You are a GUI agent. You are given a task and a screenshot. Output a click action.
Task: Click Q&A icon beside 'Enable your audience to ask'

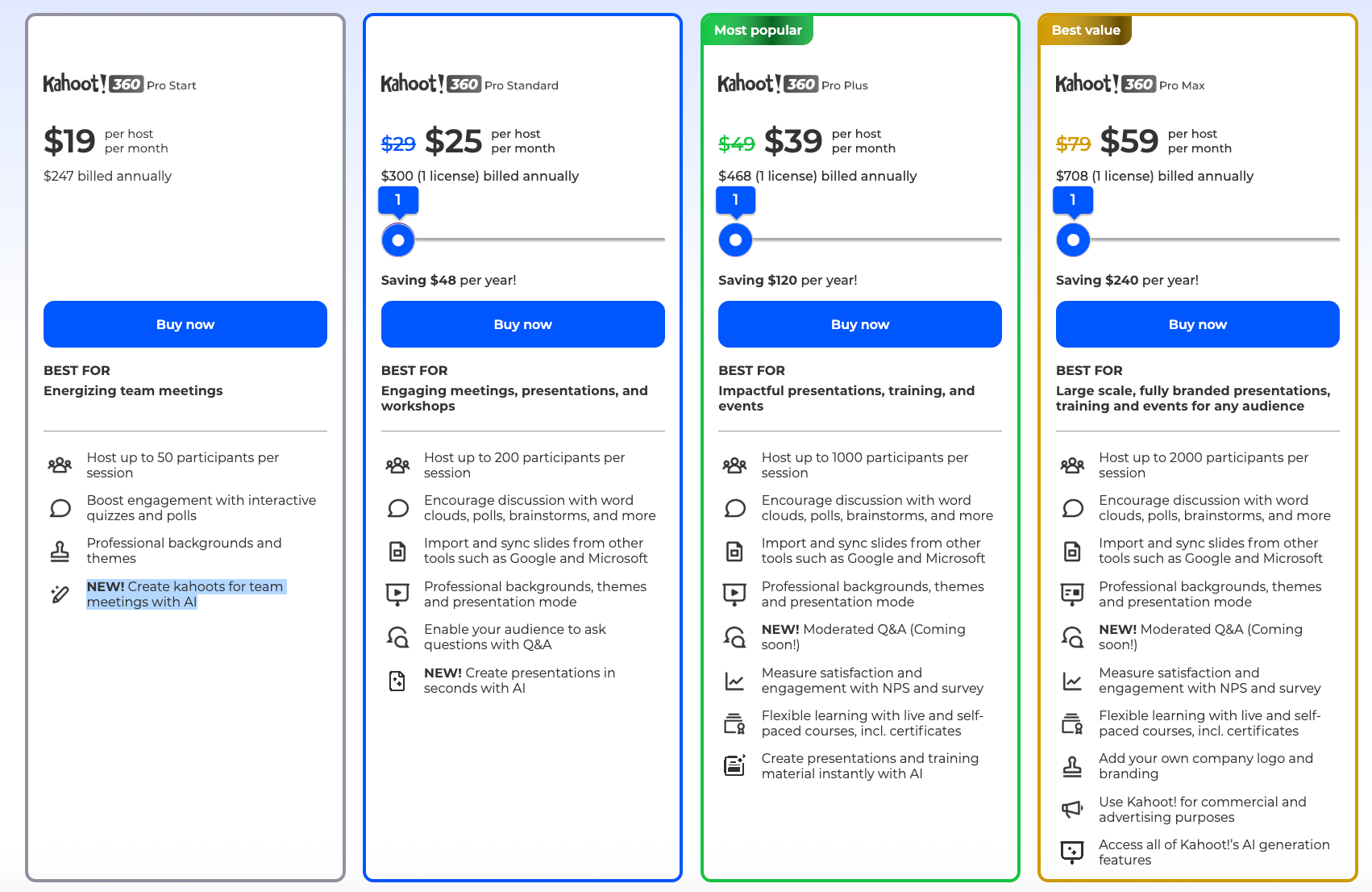397,637
